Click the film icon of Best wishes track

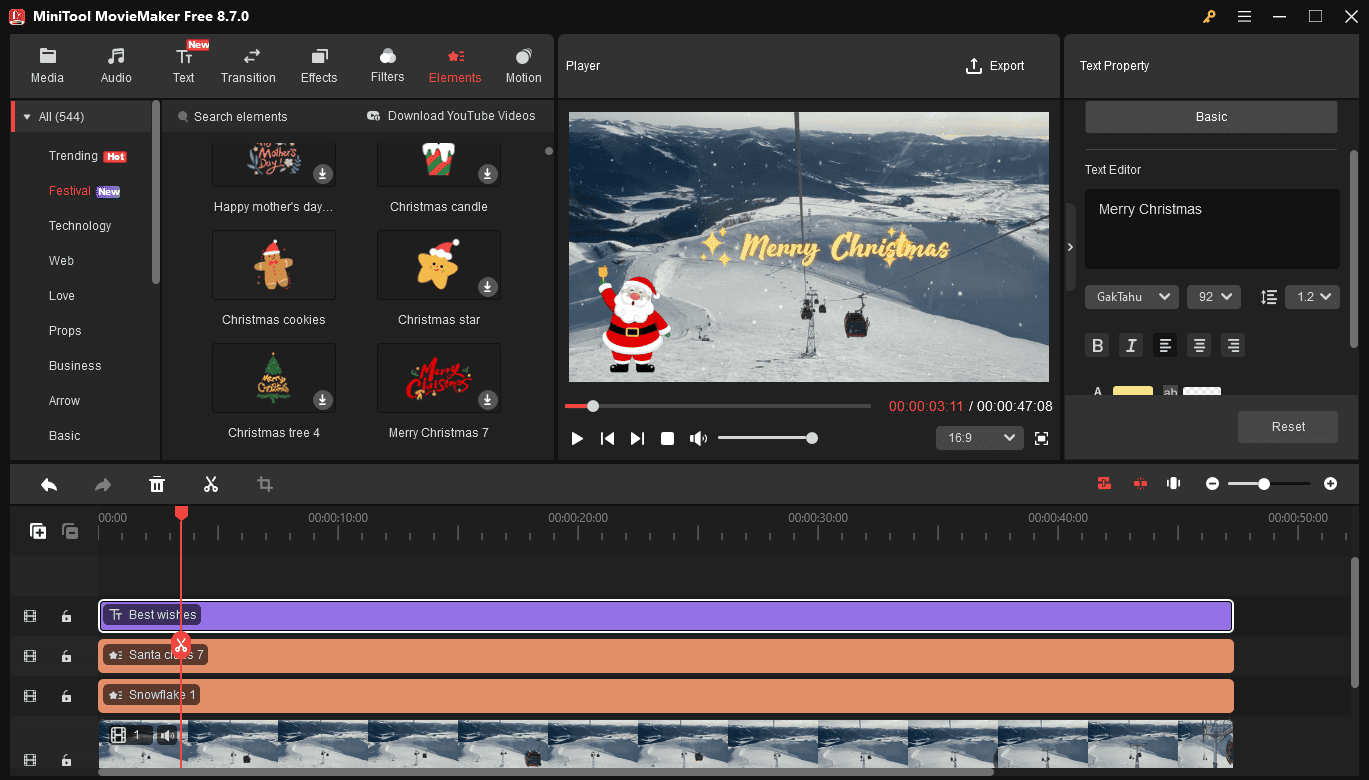tap(30, 616)
